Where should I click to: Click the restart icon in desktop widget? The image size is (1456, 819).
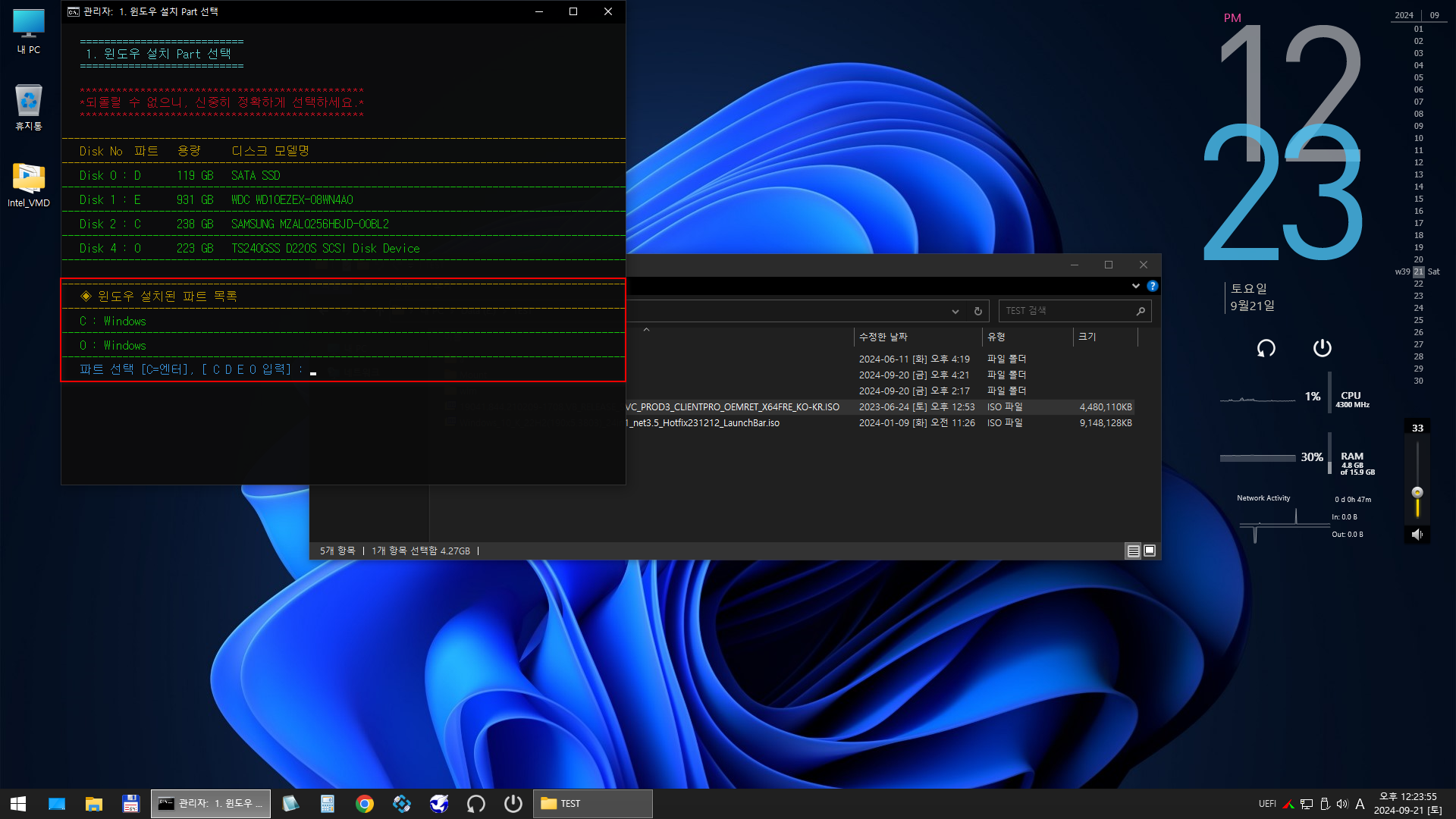click(1266, 348)
